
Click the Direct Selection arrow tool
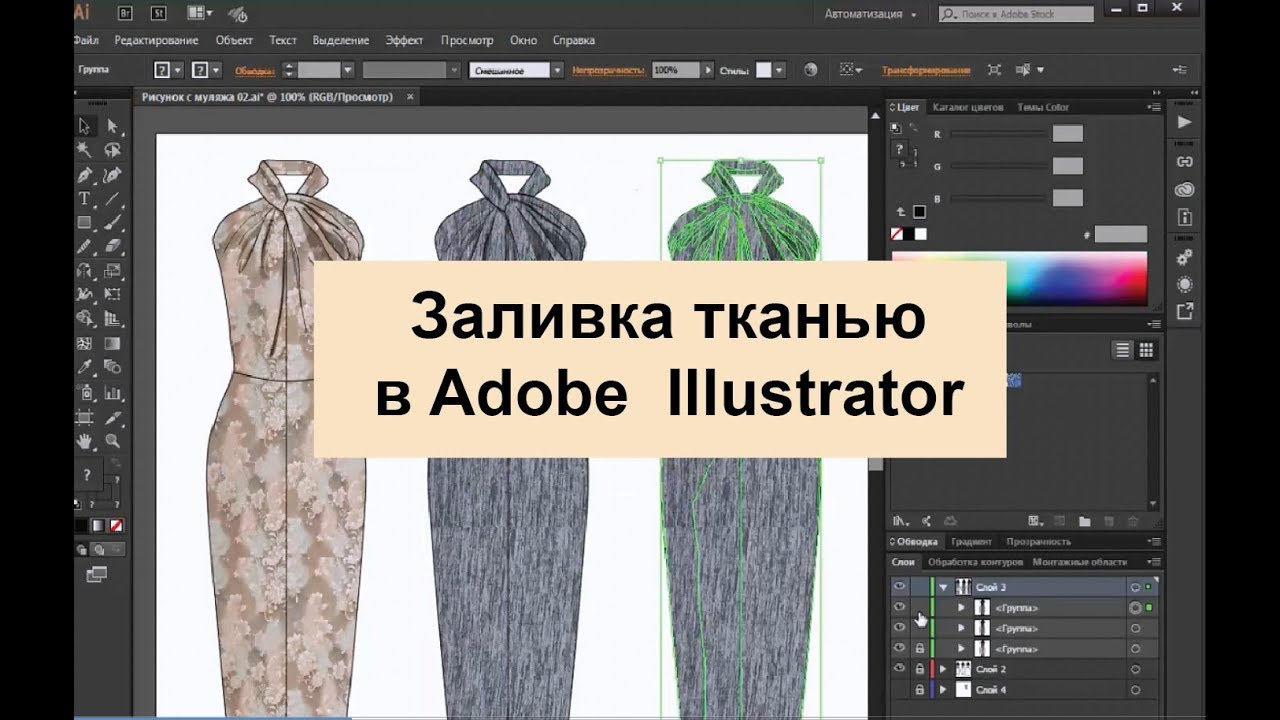pos(111,126)
